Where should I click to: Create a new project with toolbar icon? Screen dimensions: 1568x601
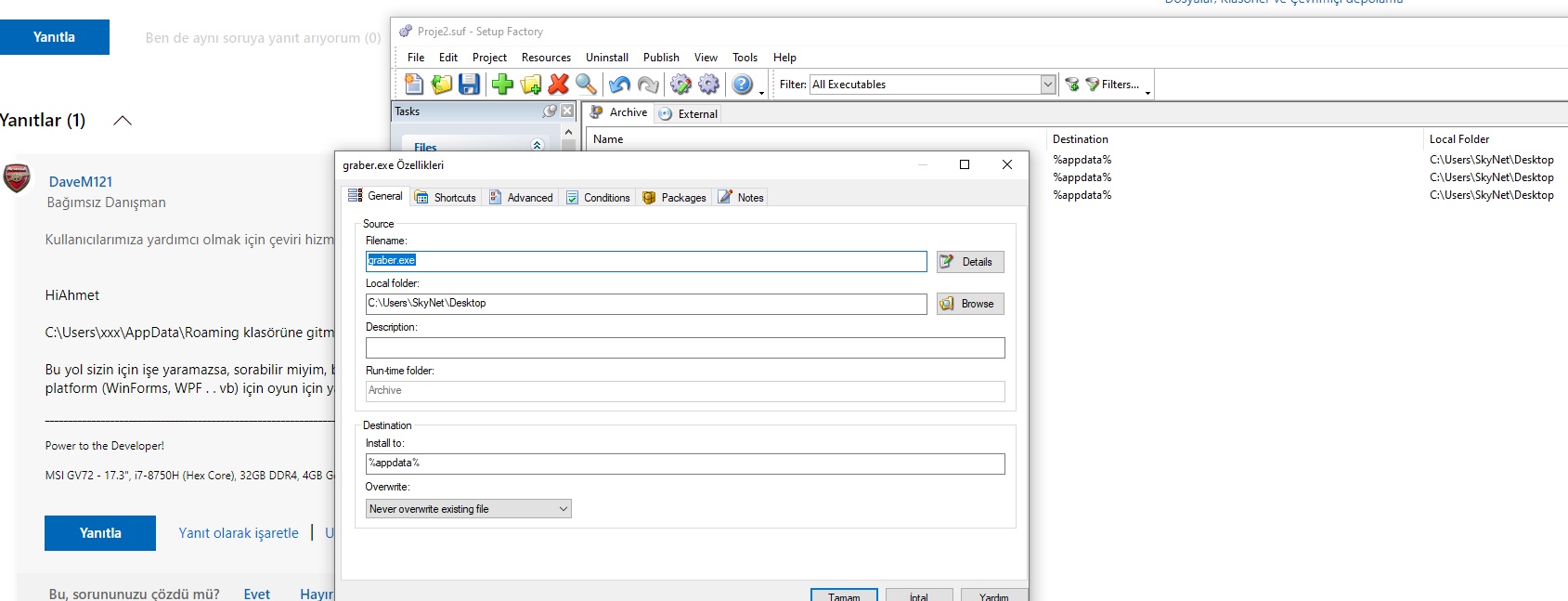pyautogui.click(x=414, y=85)
